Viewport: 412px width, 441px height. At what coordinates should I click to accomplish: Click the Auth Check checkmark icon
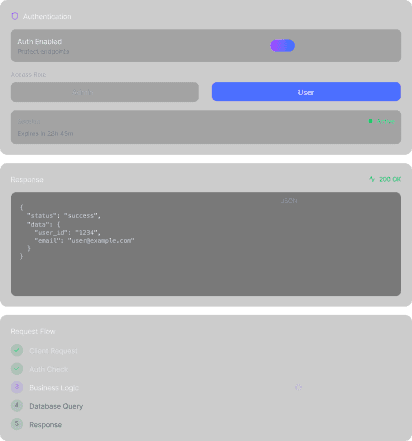pyautogui.click(x=17, y=369)
